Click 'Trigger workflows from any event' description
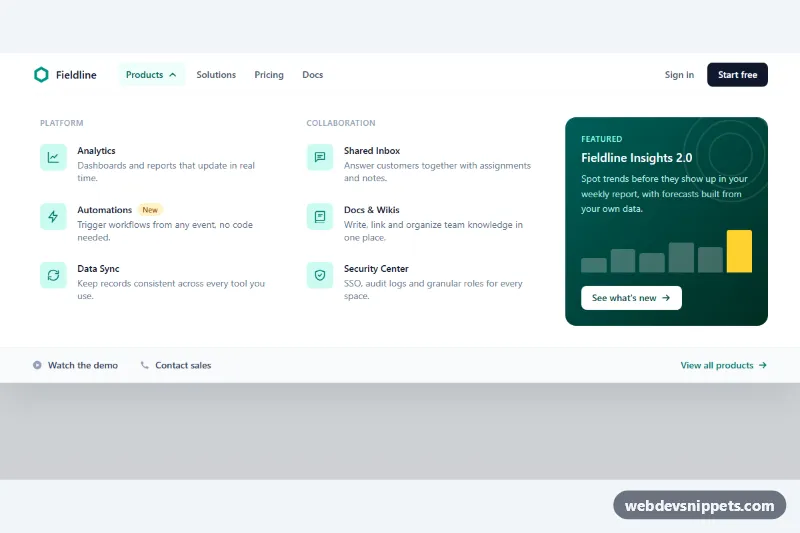Screen dimensions: 800x533 click(x=165, y=231)
